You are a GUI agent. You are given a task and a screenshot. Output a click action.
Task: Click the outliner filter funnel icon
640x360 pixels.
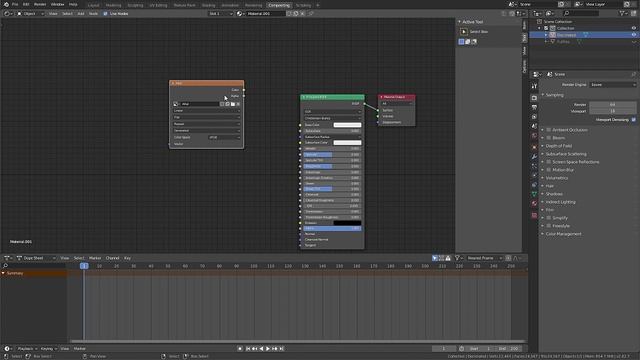tap(622, 13)
